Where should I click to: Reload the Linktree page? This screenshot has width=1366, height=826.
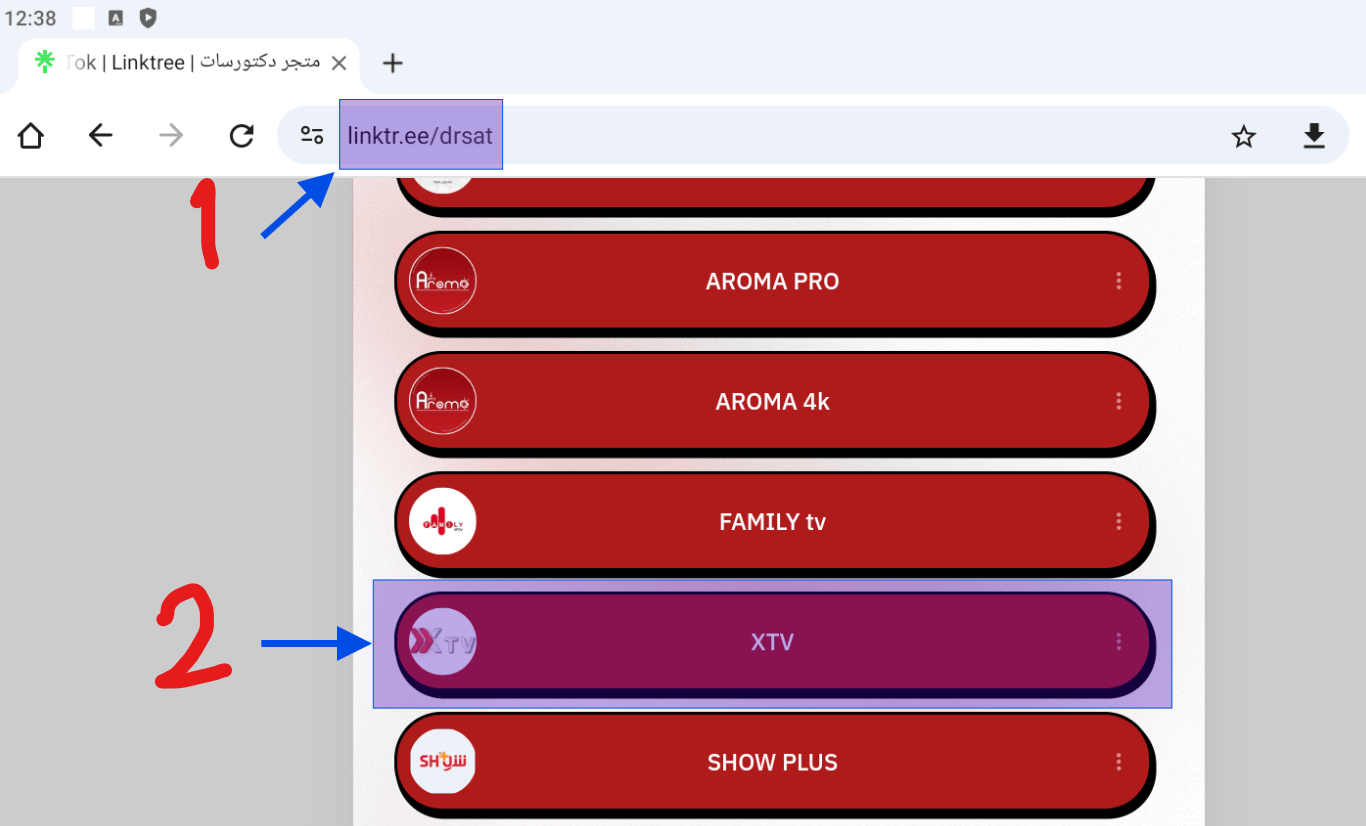(241, 136)
